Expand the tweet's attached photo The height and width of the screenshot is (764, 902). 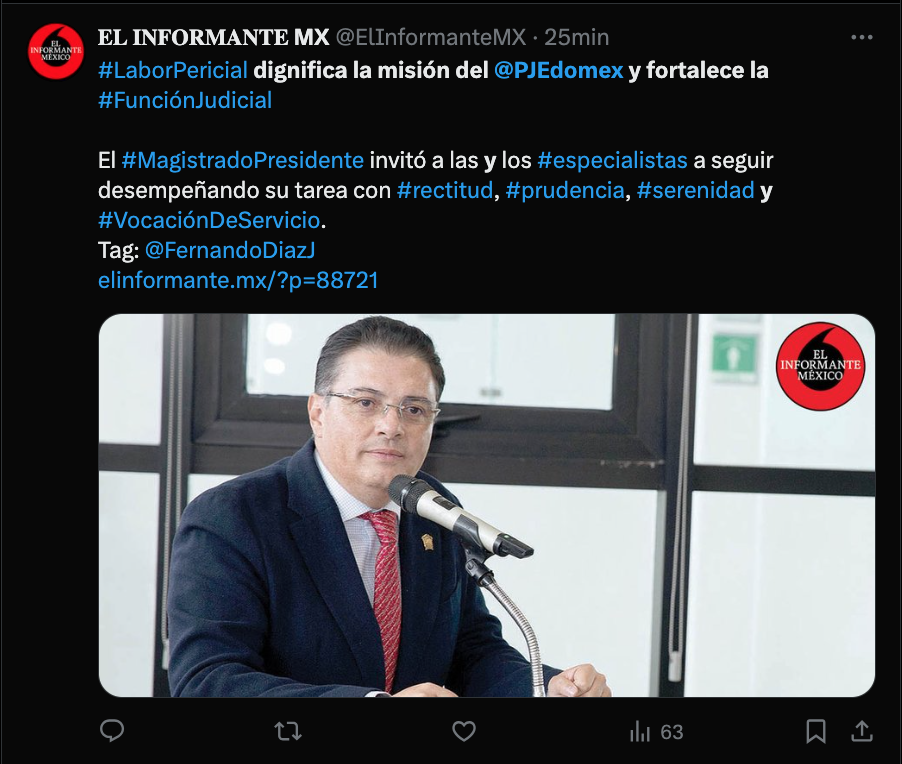pyautogui.click(x=487, y=505)
